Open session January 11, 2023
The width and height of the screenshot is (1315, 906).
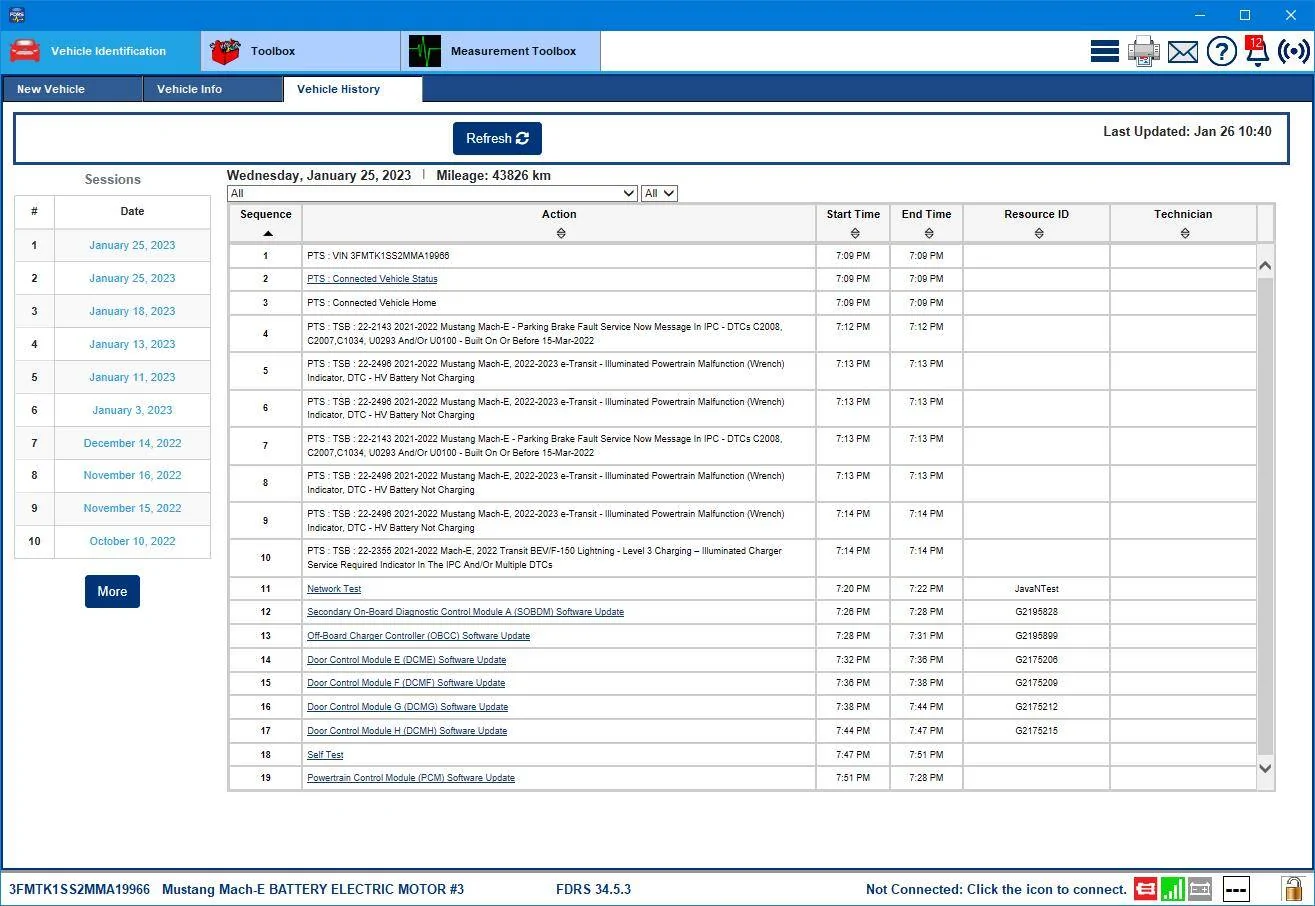pos(132,377)
